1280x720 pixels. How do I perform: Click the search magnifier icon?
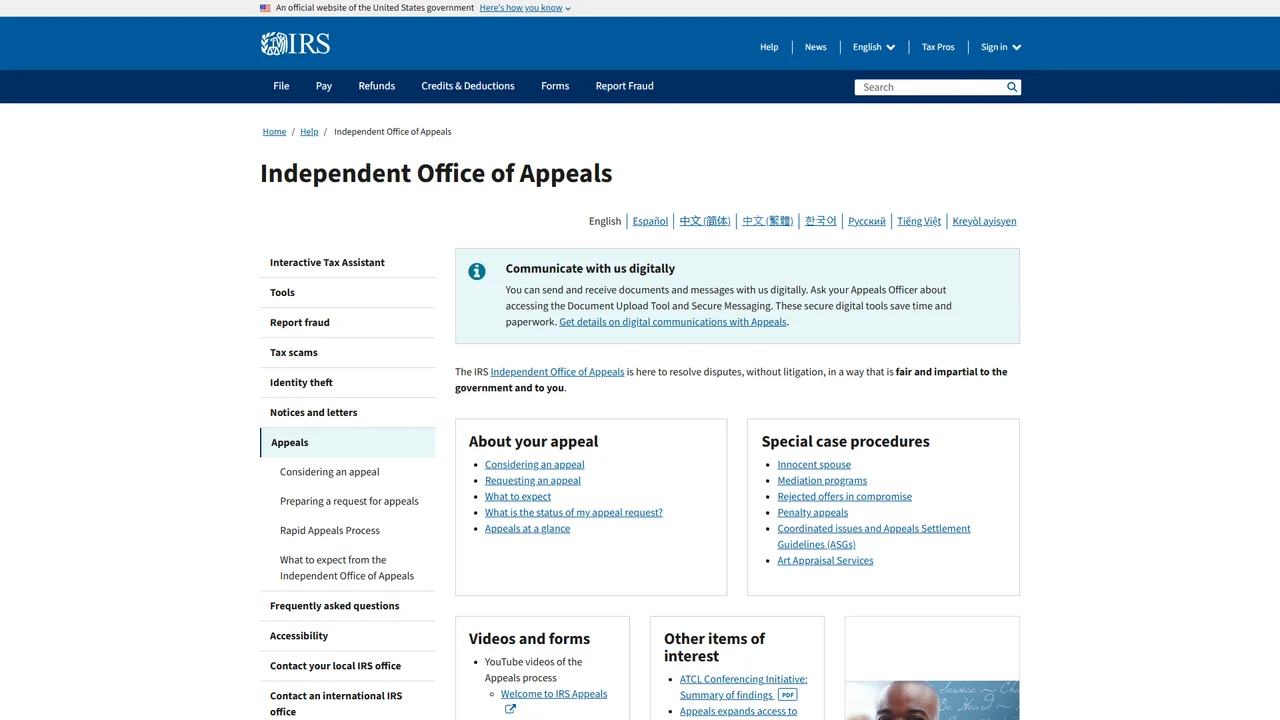(x=1012, y=87)
